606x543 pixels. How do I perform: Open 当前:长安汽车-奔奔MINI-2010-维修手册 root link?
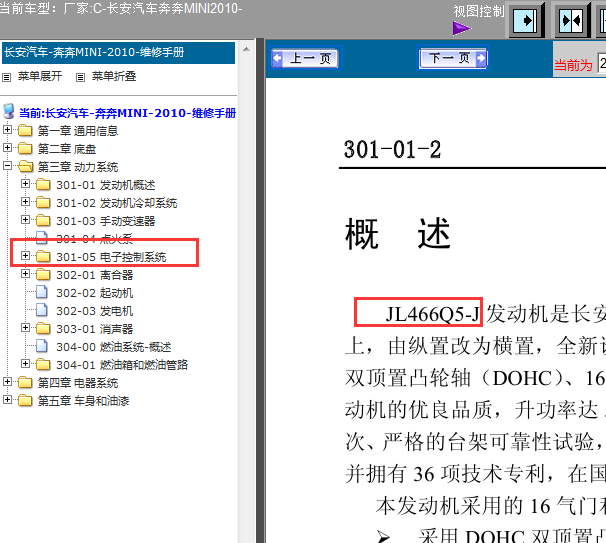(128, 113)
